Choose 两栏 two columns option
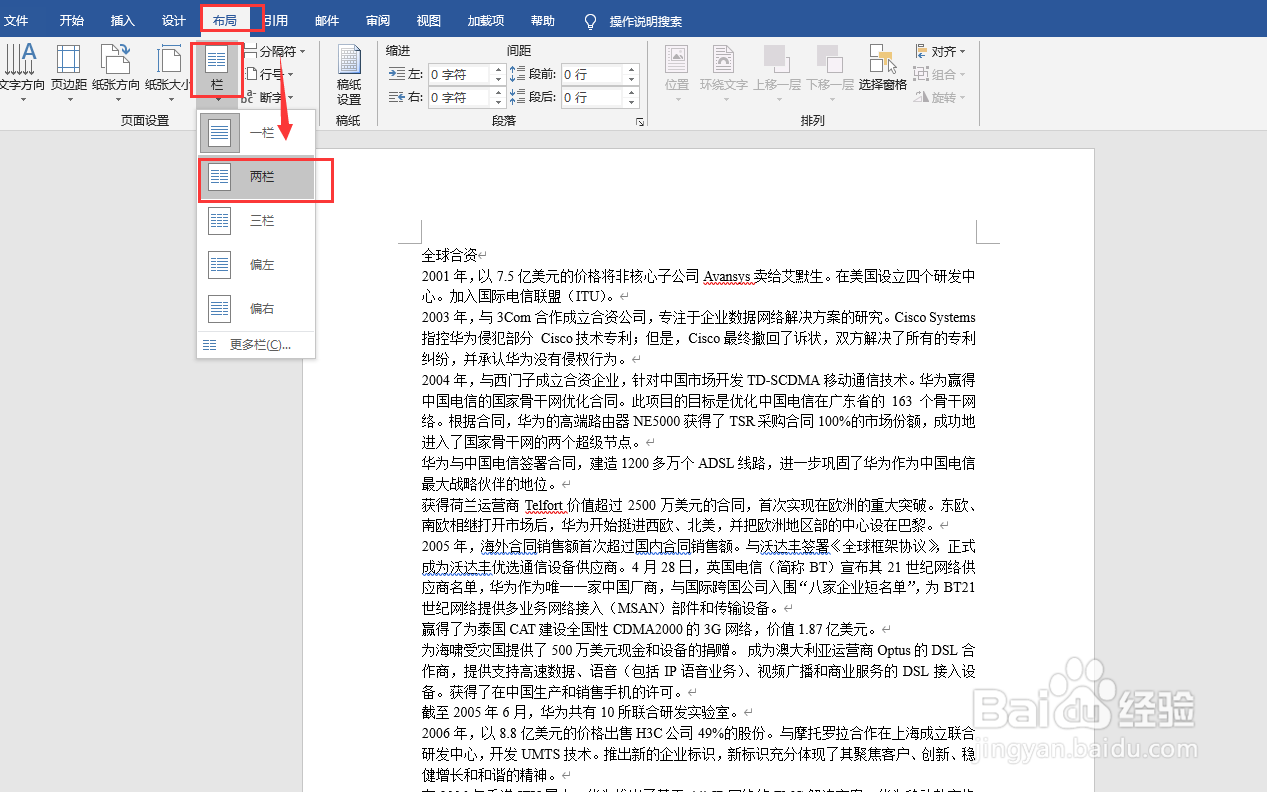This screenshot has height=792, width=1267. pyautogui.click(x=256, y=176)
